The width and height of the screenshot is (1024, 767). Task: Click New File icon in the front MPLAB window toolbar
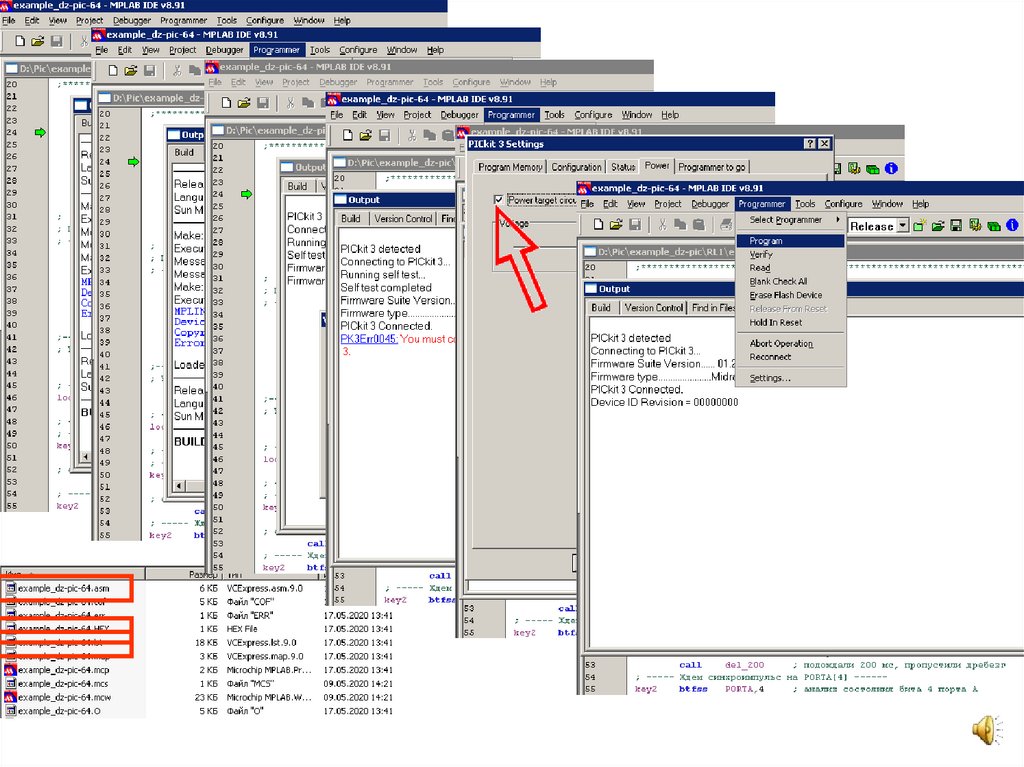pos(598,225)
